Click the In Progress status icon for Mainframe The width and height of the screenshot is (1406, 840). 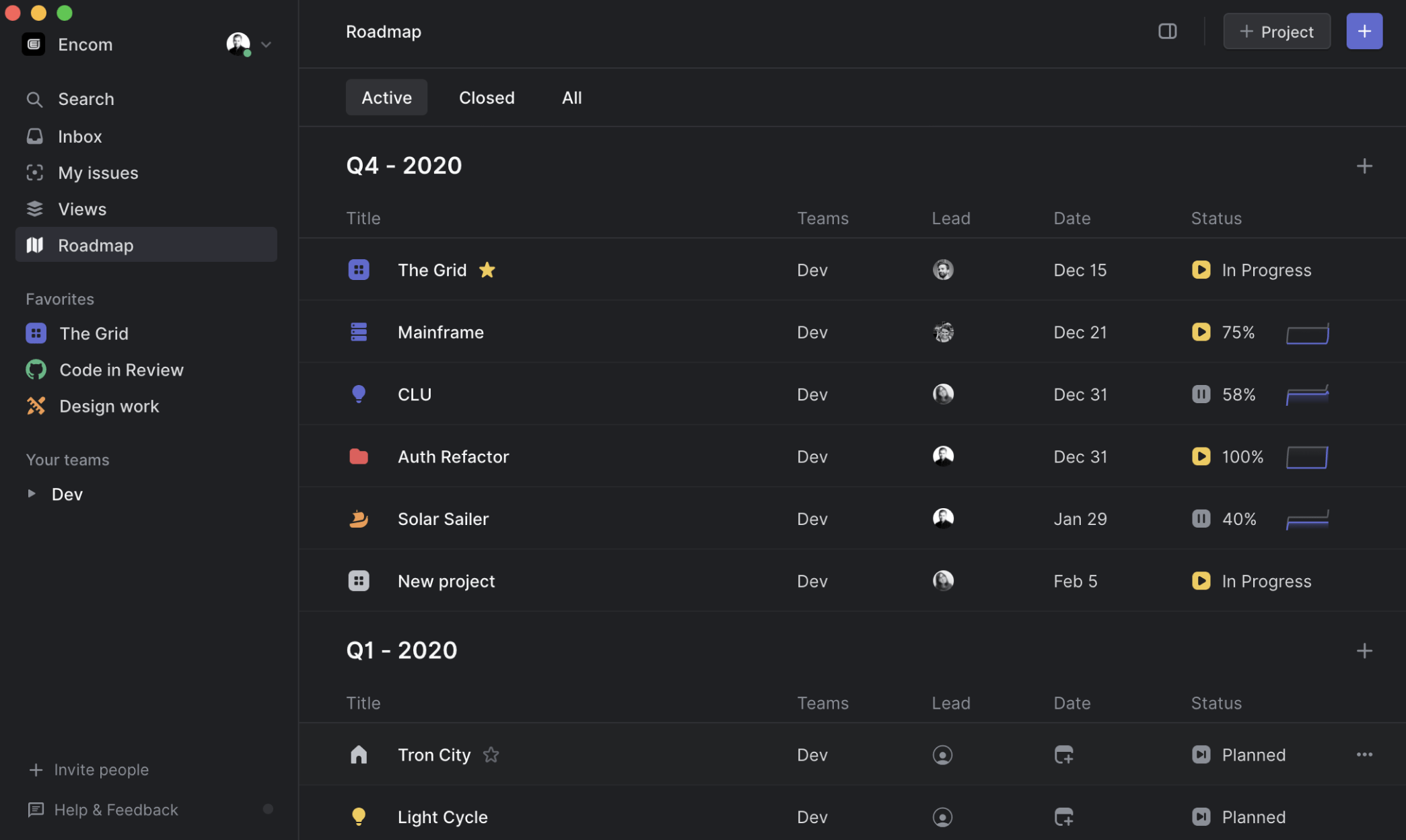[x=1201, y=332]
